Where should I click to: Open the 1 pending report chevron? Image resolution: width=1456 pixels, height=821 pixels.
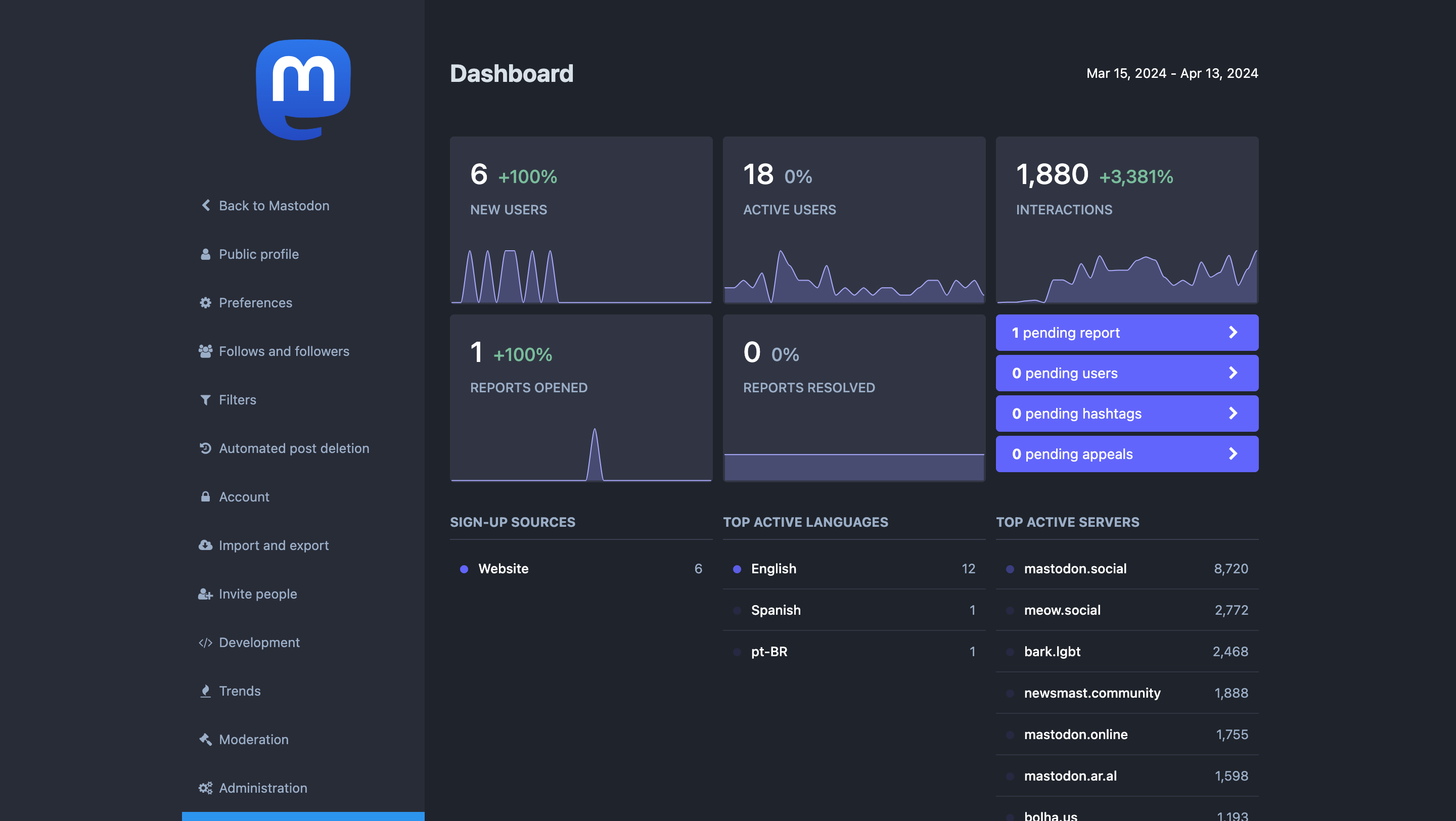click(x=1234, y=332)
